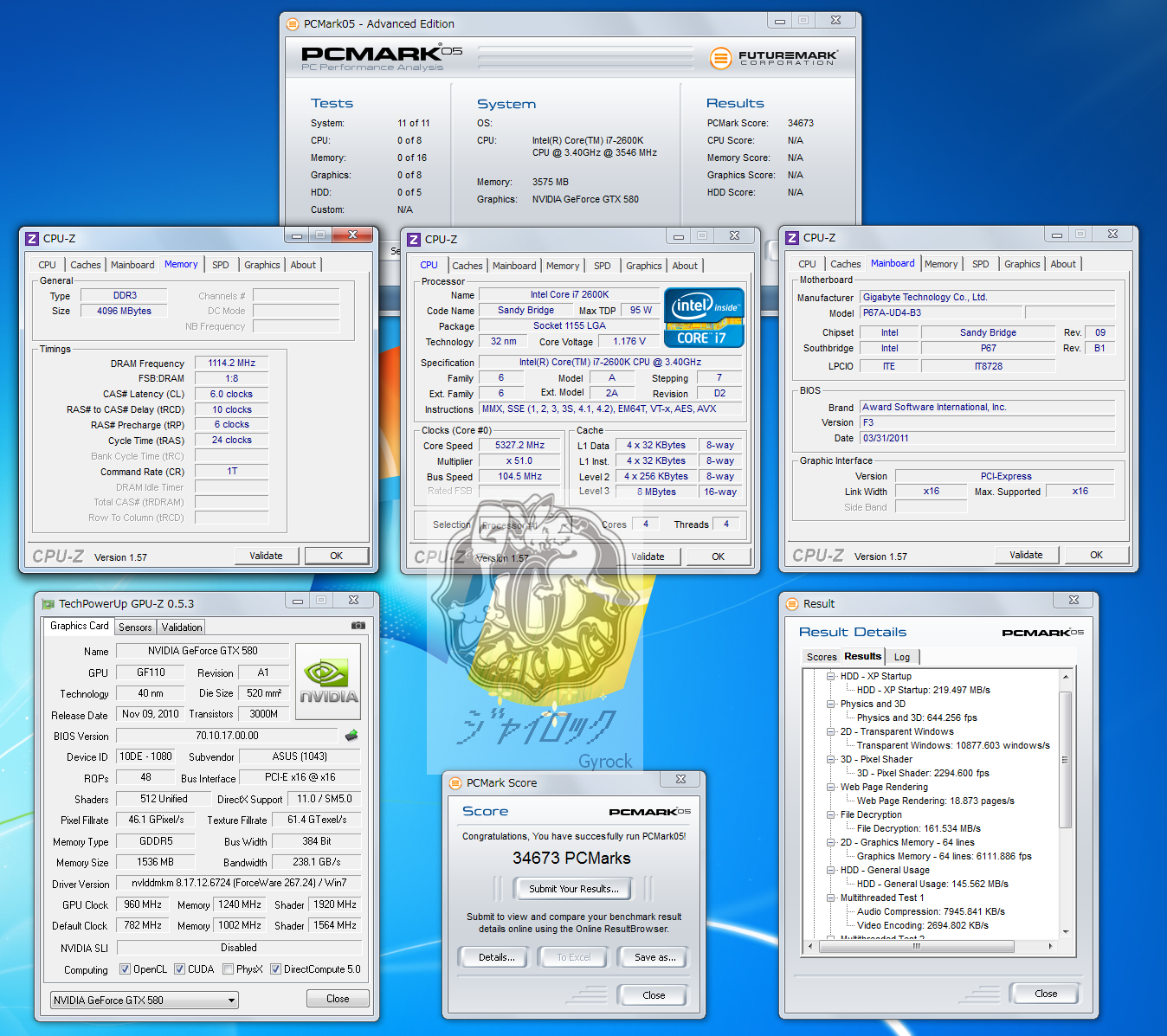1167x1036 pixels.
Task: Collapse the HDD - XP Startup node
Action: point(830,676)
